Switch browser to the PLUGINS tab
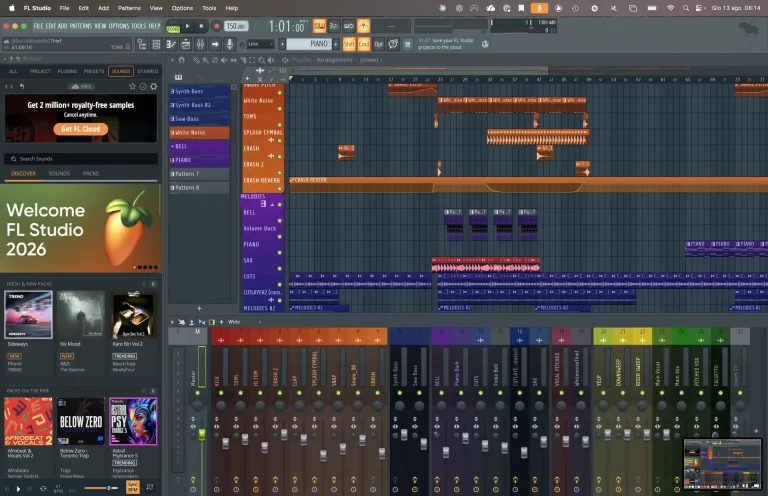Image resolution: width=768 pixels, height=496 pixels. [67, 71]
